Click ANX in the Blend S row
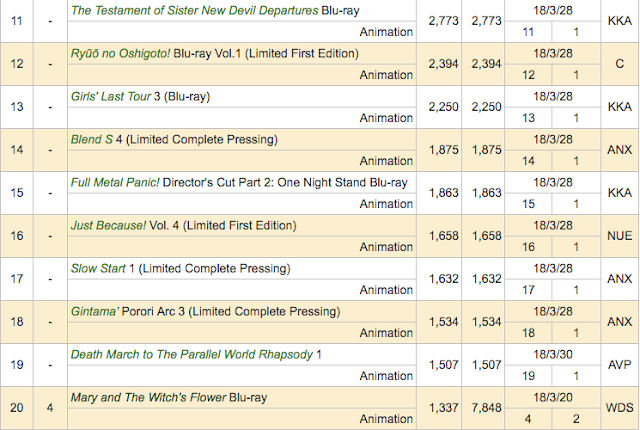The height and width of the screenshot is (430, 640). [620, 150]
